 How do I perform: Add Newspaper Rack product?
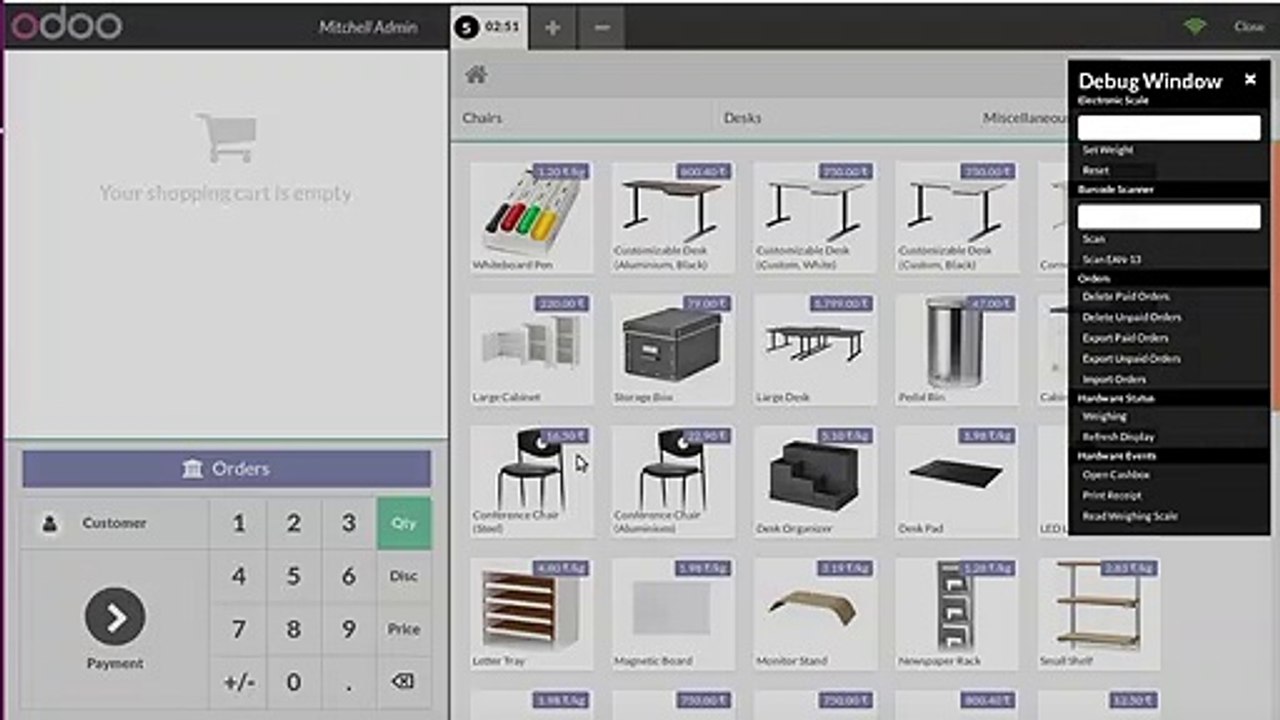tap(957, 614)
